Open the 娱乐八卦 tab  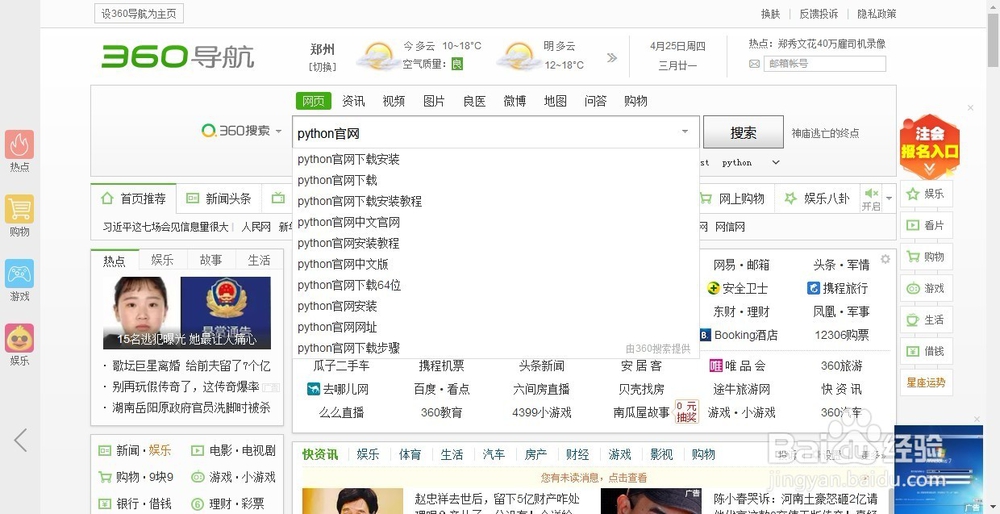pos(817,199)
